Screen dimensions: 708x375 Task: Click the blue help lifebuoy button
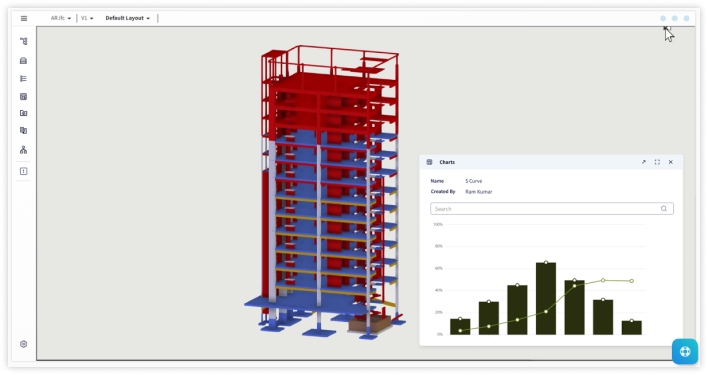[x=685, y=351]
